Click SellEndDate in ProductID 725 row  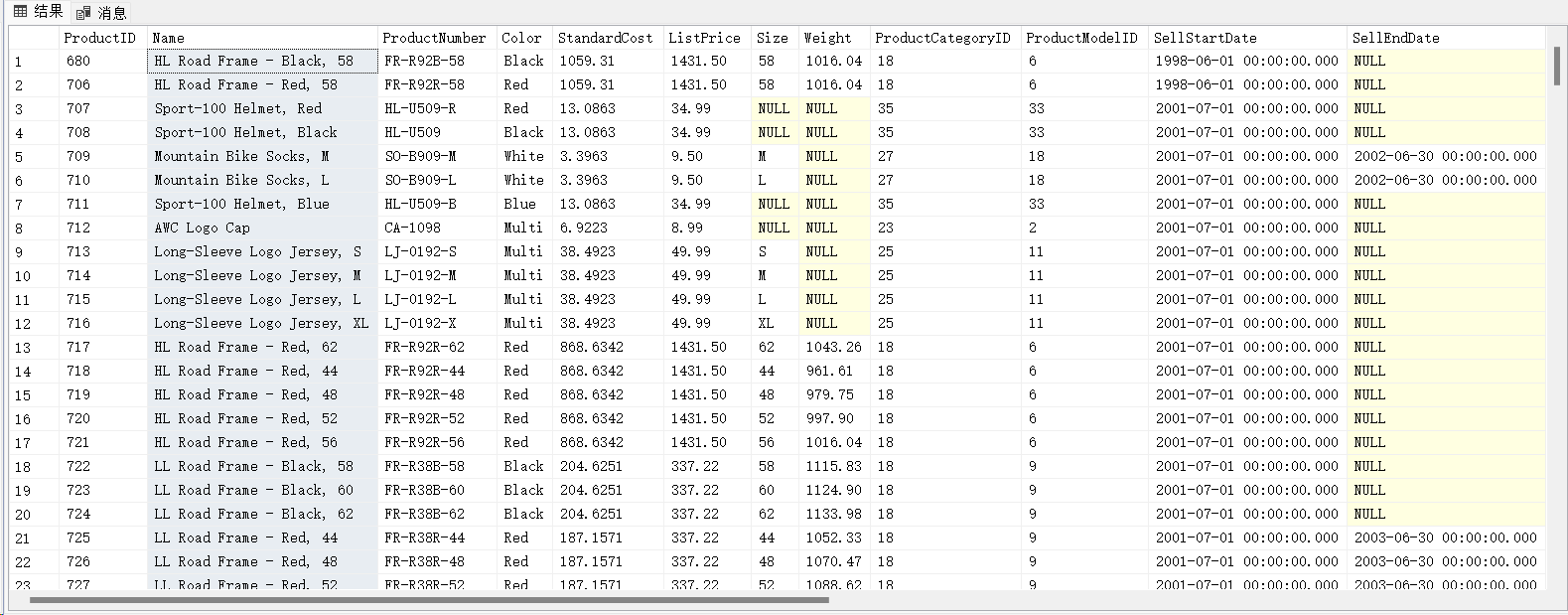coord(1446,538)
